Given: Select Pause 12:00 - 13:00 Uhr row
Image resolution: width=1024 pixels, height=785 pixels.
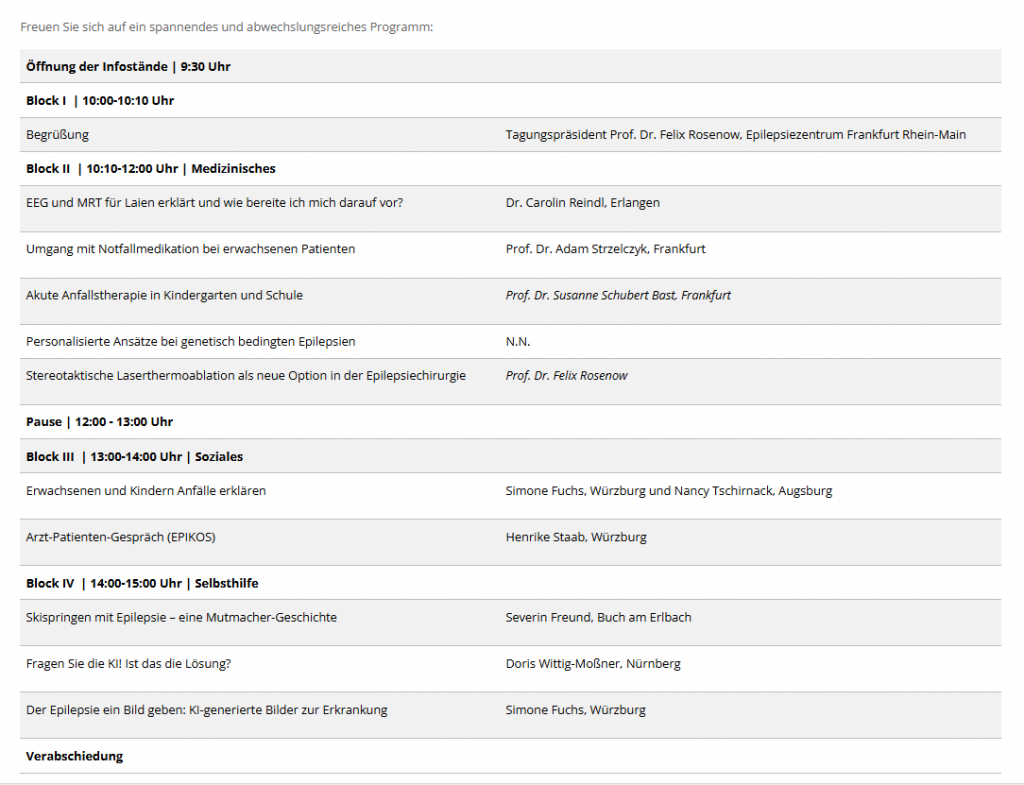Looking at the screenshot, I should point(510,422).
